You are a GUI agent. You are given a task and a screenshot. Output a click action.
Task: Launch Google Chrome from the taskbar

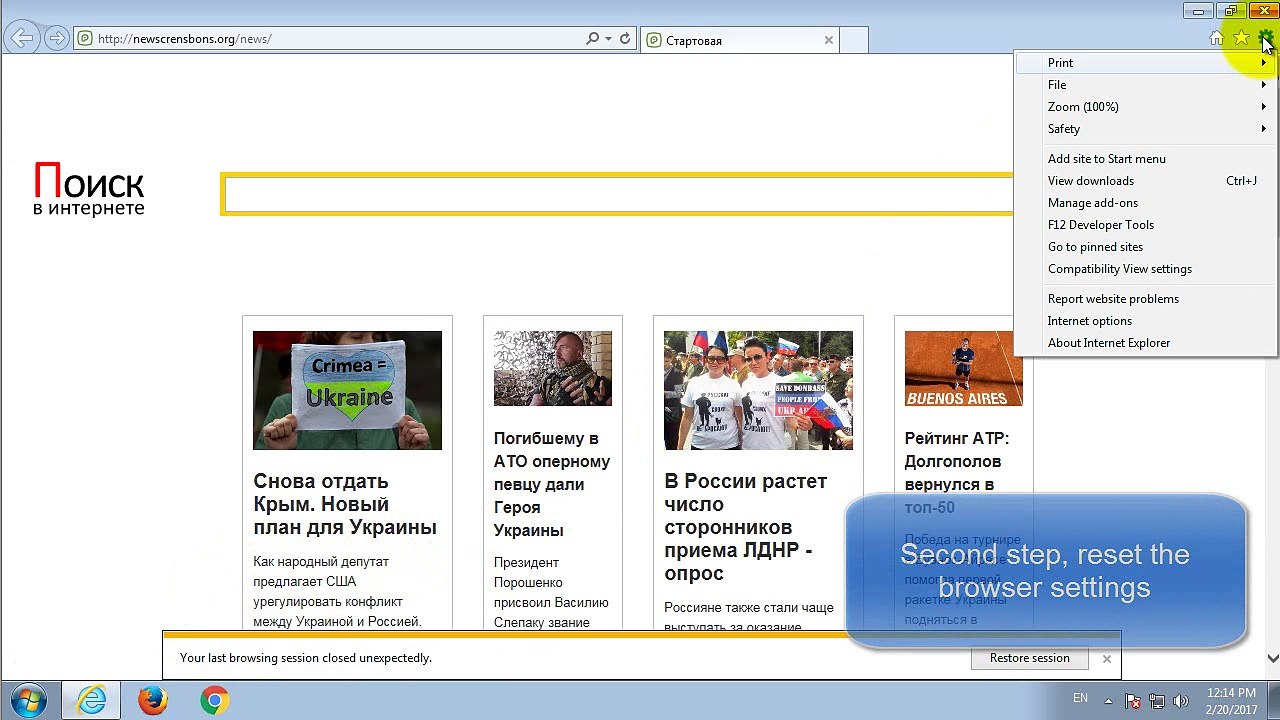click(x=214, y=700)
